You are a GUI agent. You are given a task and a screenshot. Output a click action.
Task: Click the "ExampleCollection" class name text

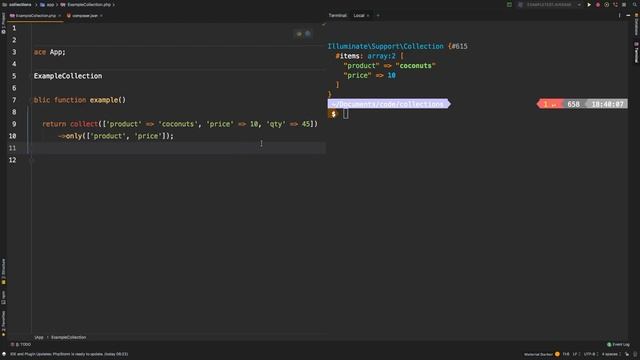[68, 76]
